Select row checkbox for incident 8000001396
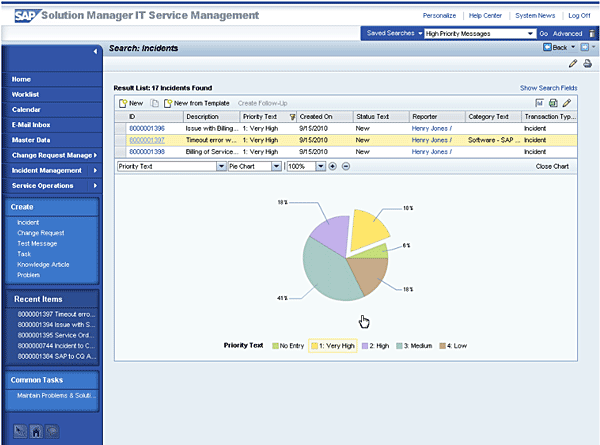Image resolution: width=600 pixels, height=445 pixels. tap(121, 129)
